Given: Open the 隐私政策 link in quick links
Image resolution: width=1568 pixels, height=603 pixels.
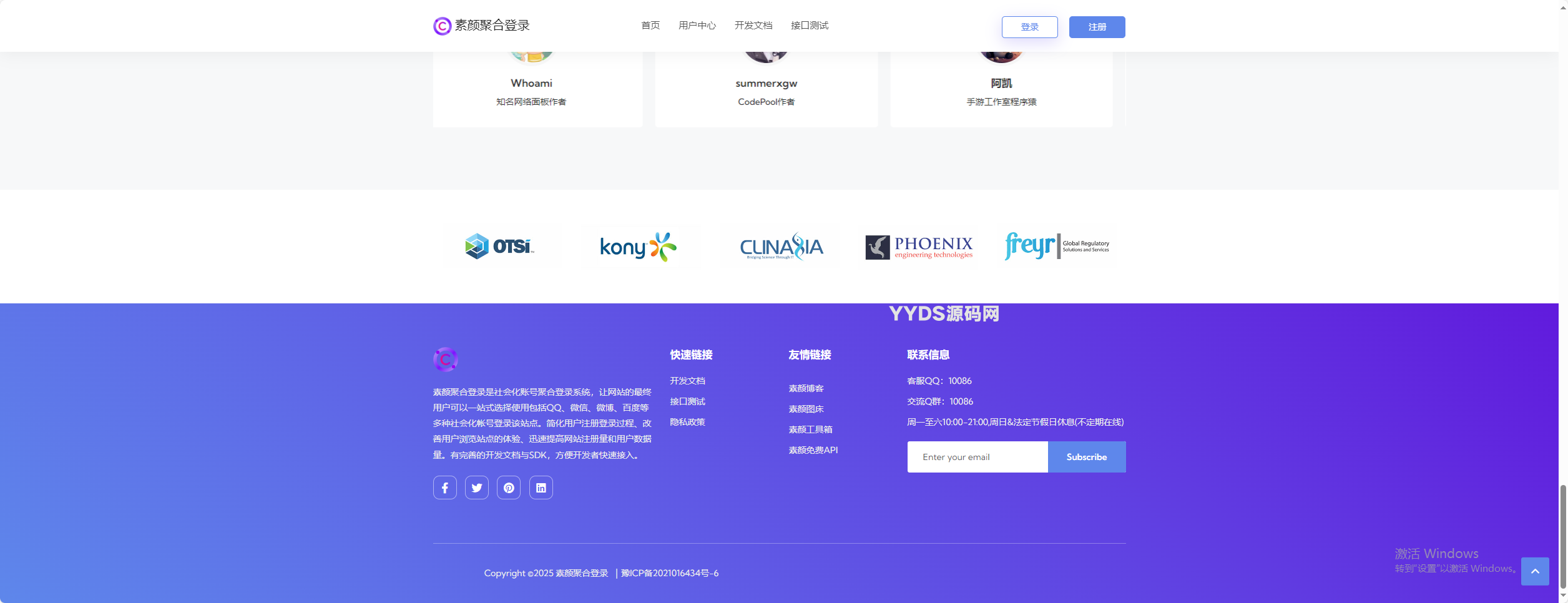Looking at the screenshot, I should 688,423.
